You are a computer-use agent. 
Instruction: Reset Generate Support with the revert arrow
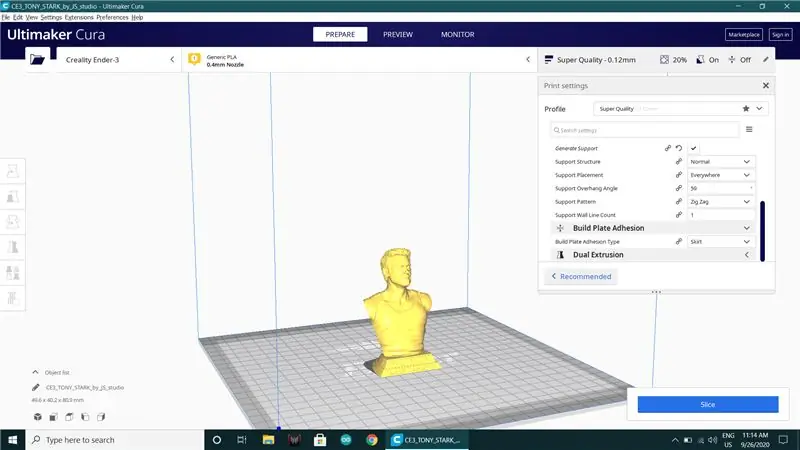pos(679,148)
